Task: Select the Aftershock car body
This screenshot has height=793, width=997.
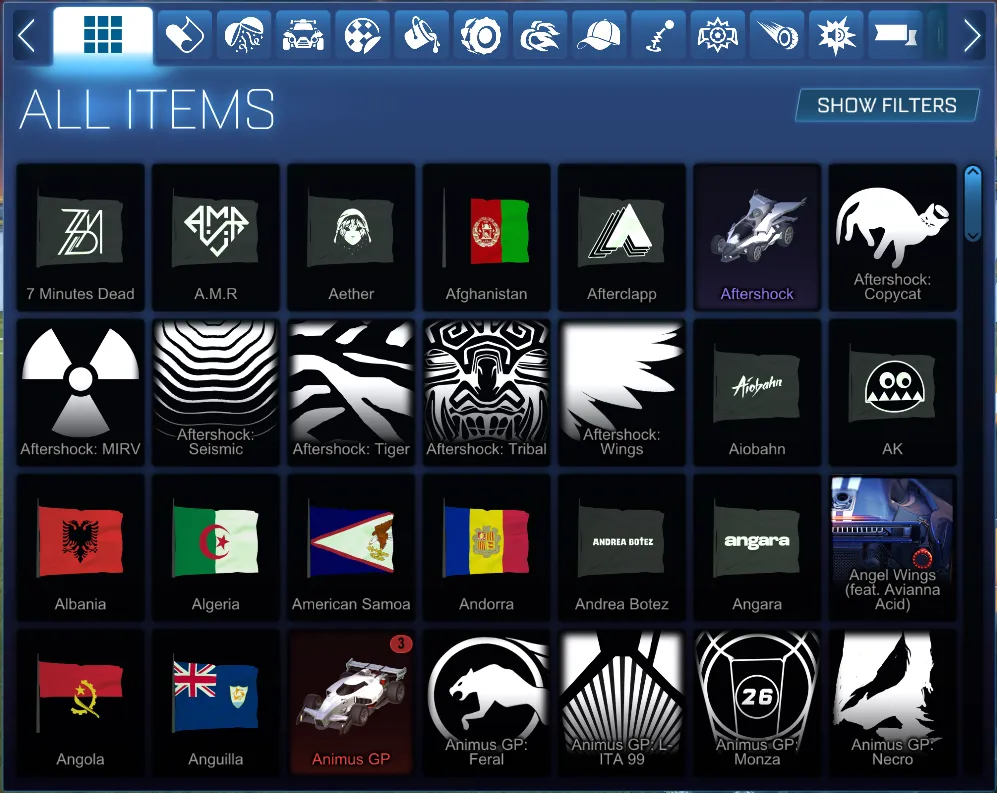Action: pyautogui.click(x=757, y=237)
